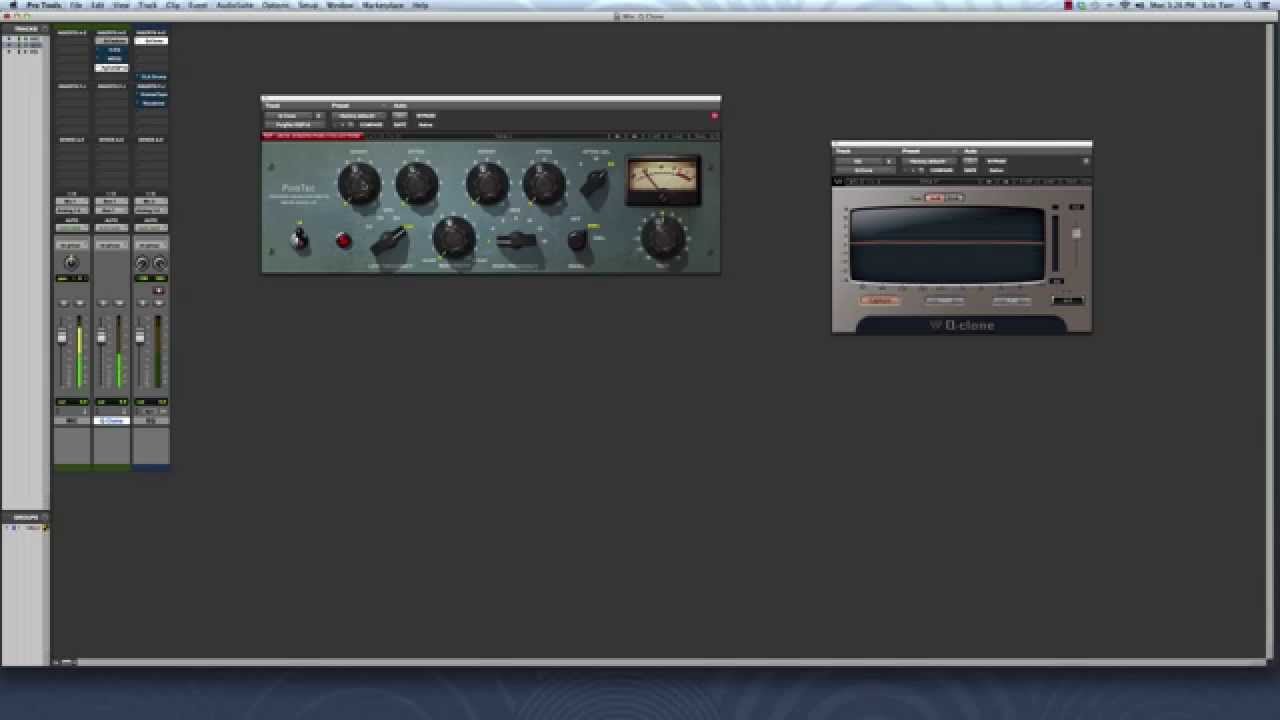Open the Track menu
The image size is (1280, 720).
[148, 5]
